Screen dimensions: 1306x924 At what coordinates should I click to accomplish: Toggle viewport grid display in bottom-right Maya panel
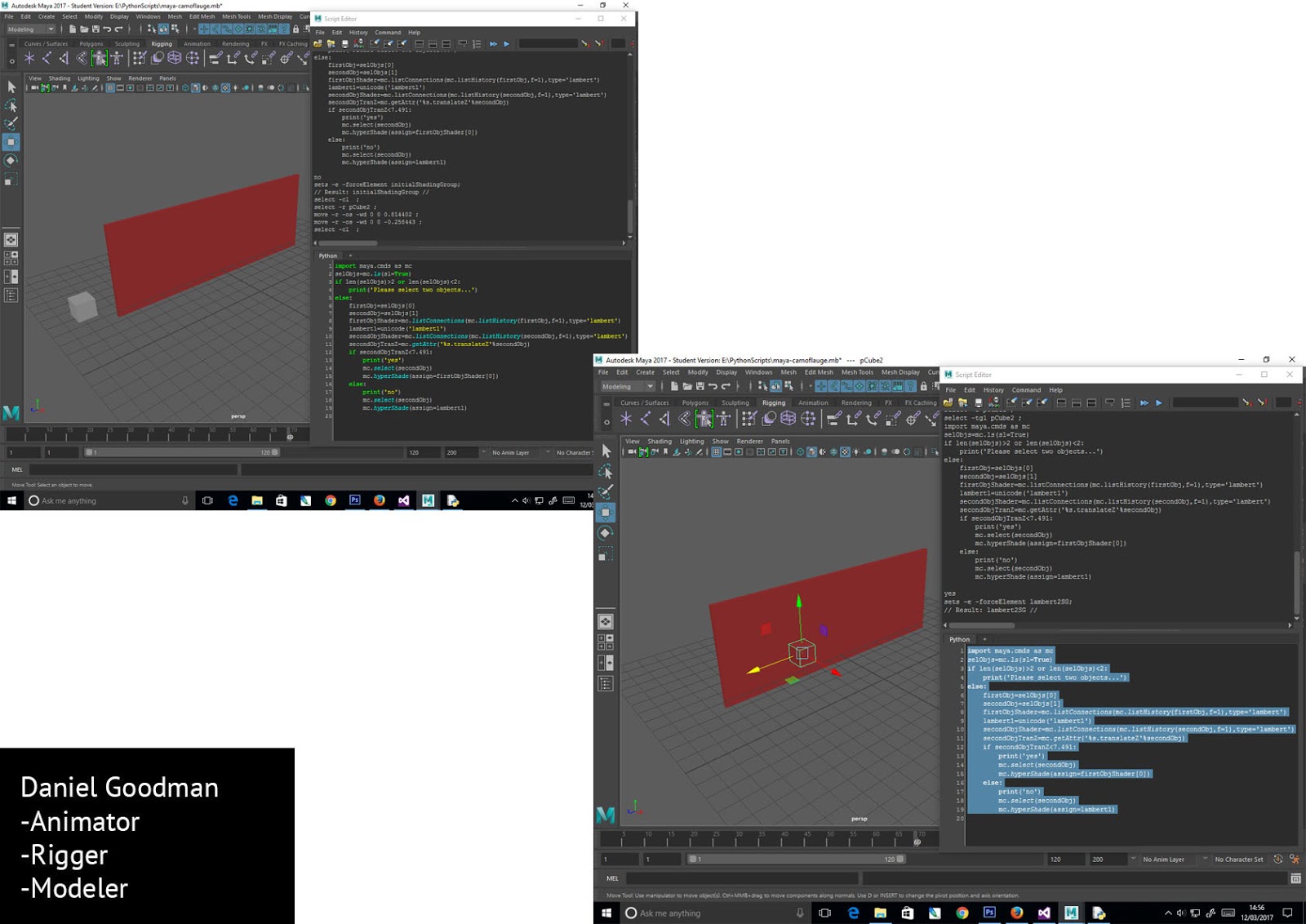pos(716,451)
